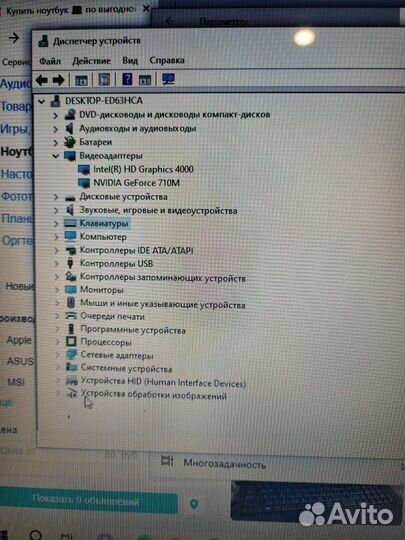405x540 pixels.
Task: Select the Компьютер row
Action: click(x=103, y=237)
